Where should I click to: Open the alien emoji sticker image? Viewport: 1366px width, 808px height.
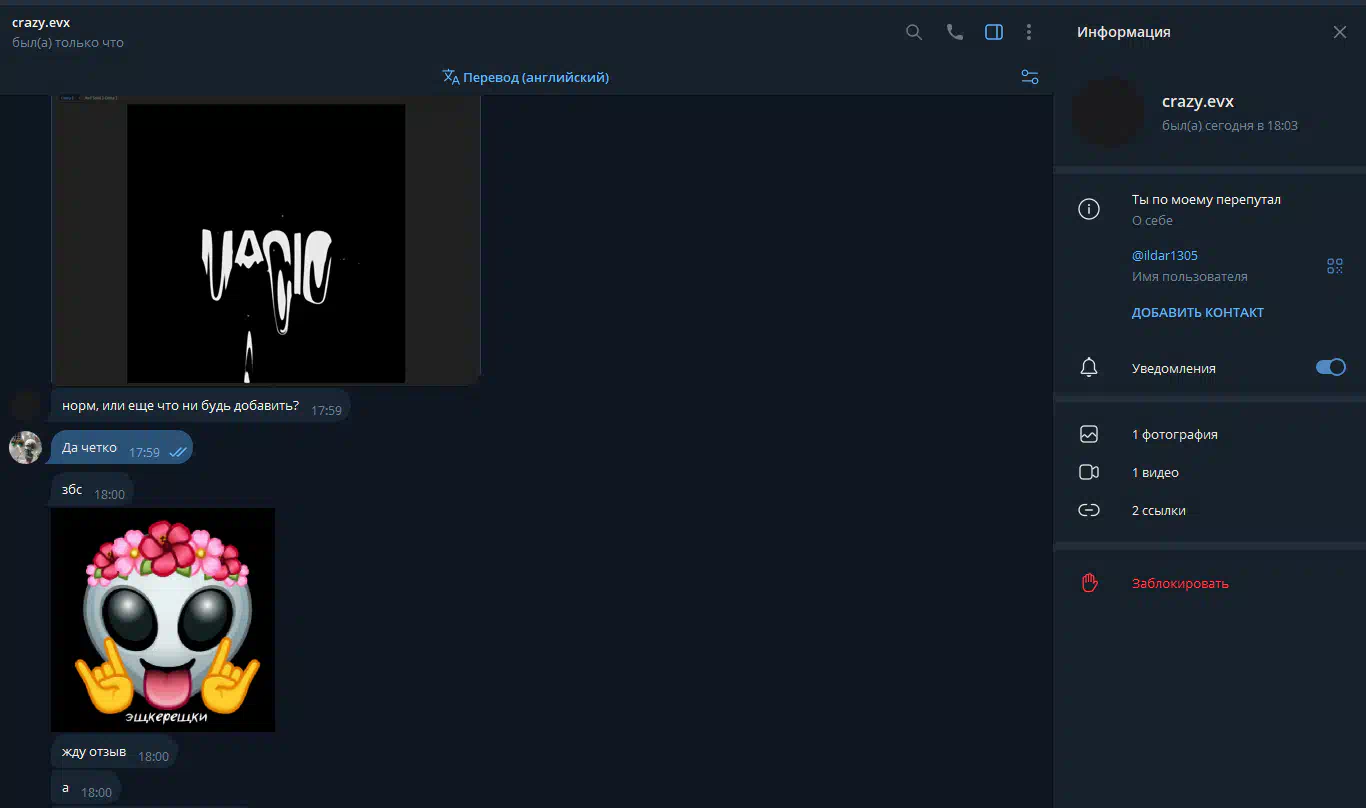(163, 619)
